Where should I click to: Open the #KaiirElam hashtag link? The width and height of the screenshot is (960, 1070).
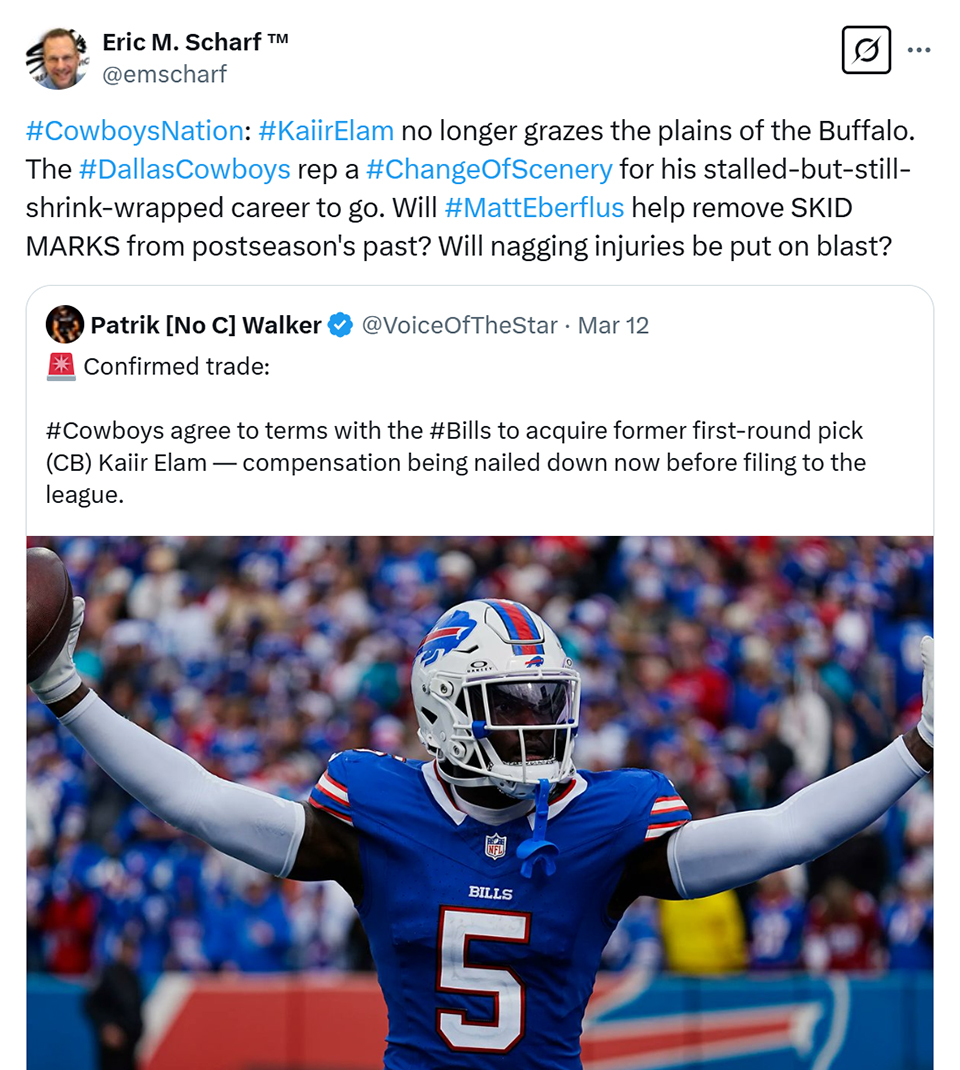pos(326,130)
